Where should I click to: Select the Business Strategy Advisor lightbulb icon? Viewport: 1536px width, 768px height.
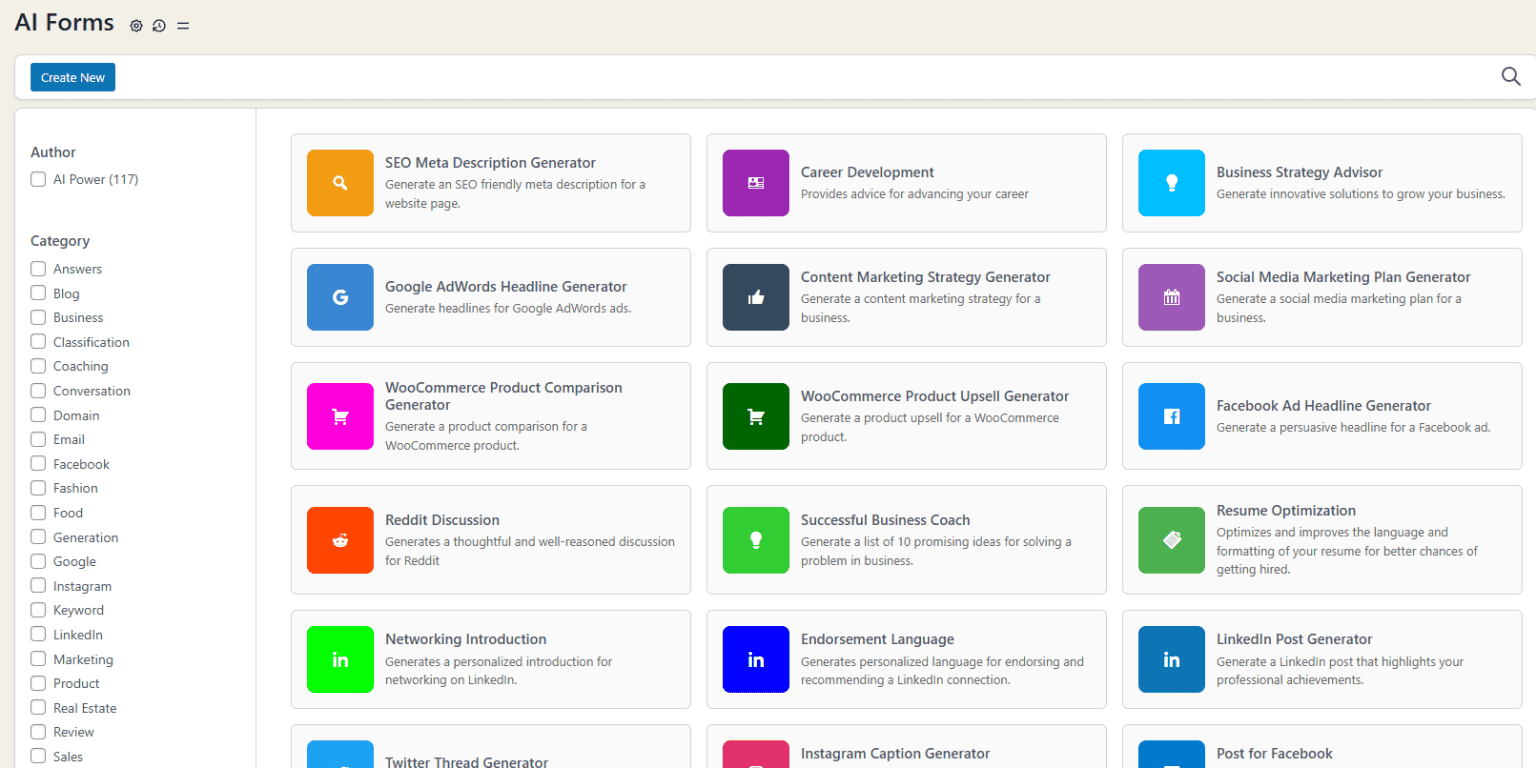click(x=1171, y=183)
